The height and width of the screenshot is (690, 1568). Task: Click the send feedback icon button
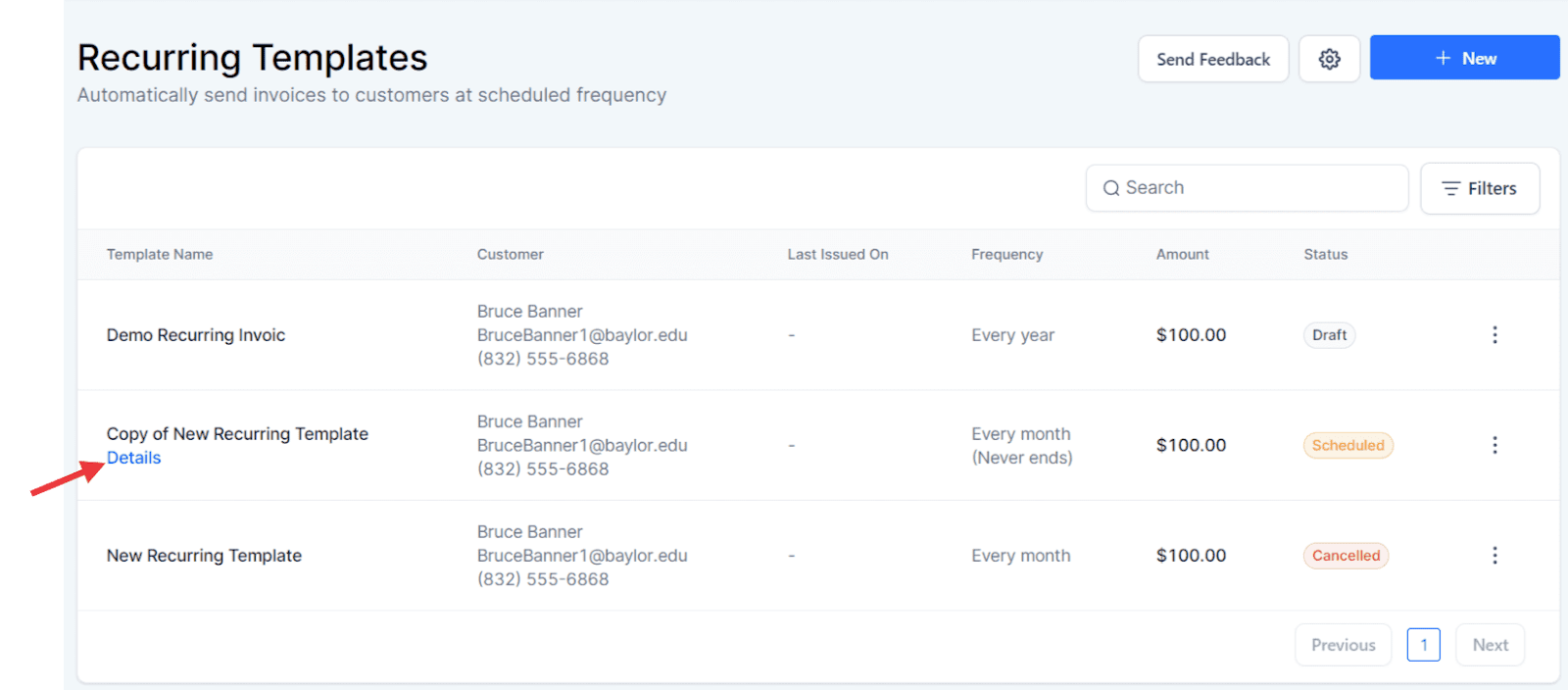(x=1212, y=58)
